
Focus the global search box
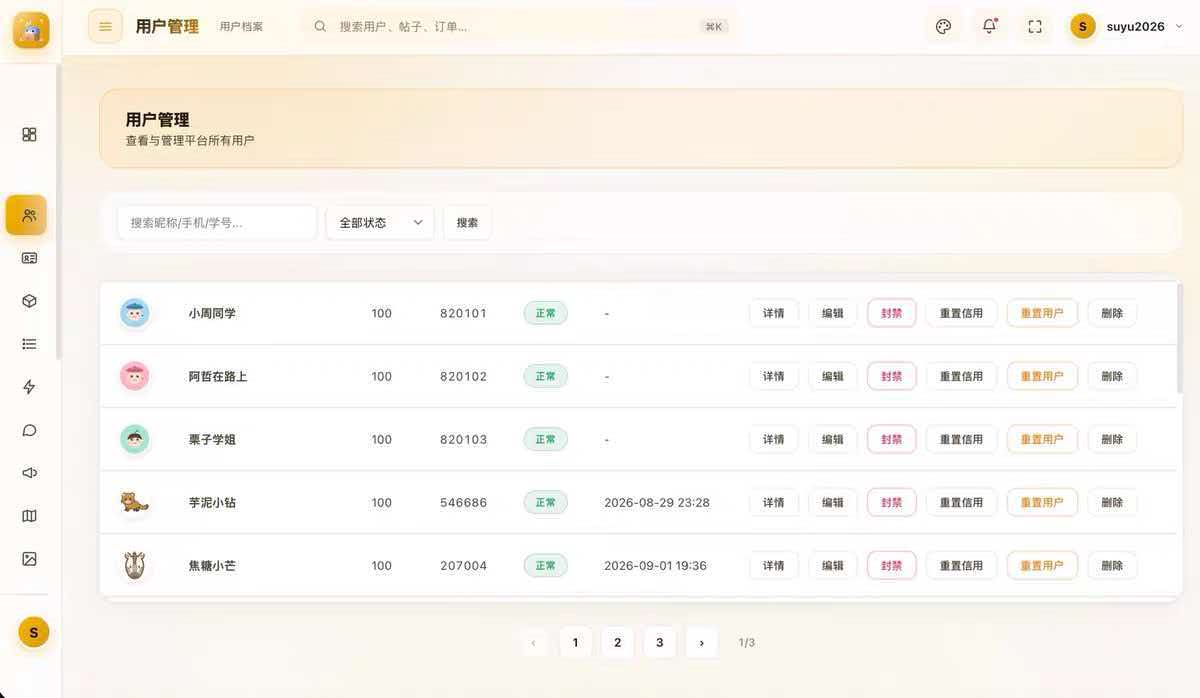[x=520, y=27]
